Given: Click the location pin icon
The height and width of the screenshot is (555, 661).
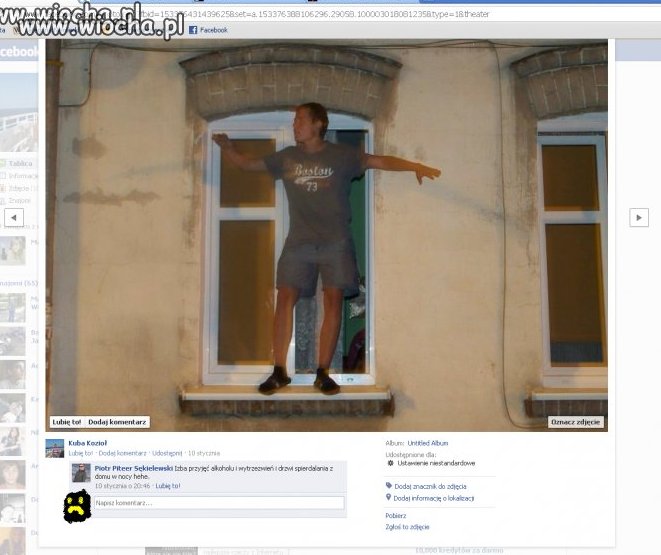Looking at the screenshot, I should [388, 497].
